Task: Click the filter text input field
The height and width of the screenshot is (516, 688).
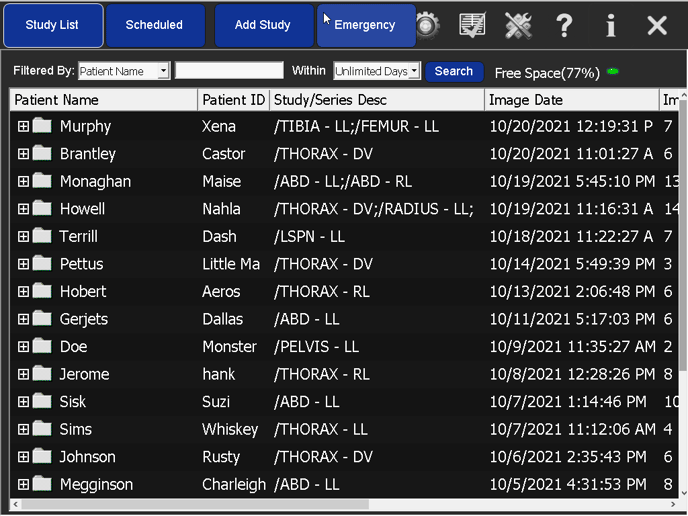Action: (230, 71)
